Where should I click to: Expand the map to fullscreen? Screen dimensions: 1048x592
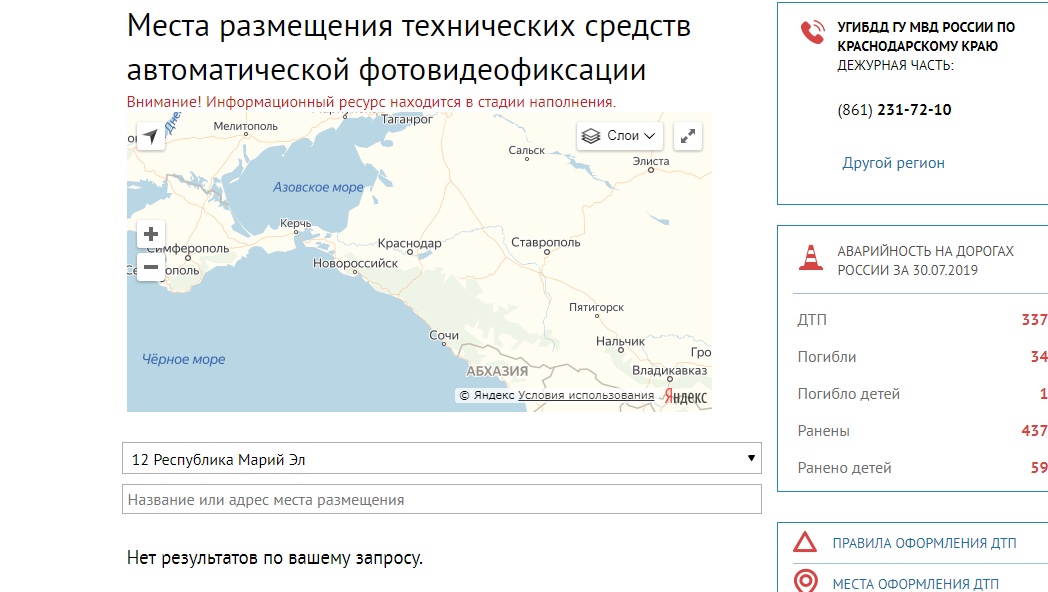pos(688,136)
